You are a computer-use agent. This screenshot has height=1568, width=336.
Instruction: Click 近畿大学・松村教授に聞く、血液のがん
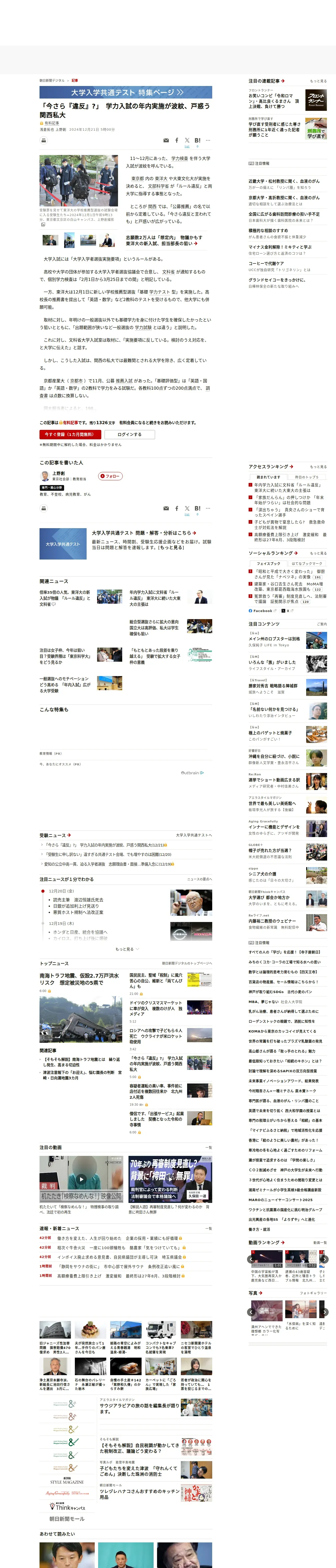pyautogui.click(x=284, y=181)
